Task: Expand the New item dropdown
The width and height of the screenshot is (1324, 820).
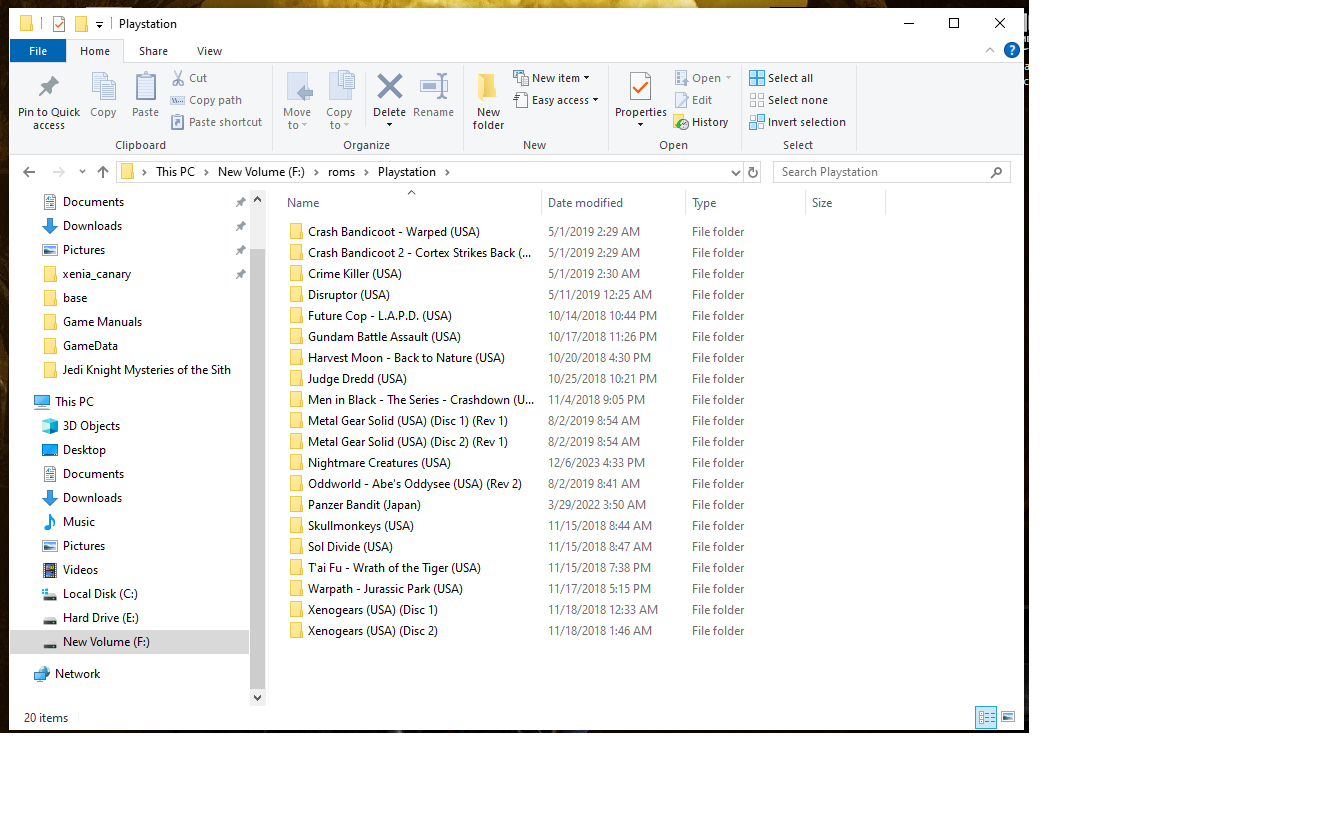Action: tap(551, 78)
